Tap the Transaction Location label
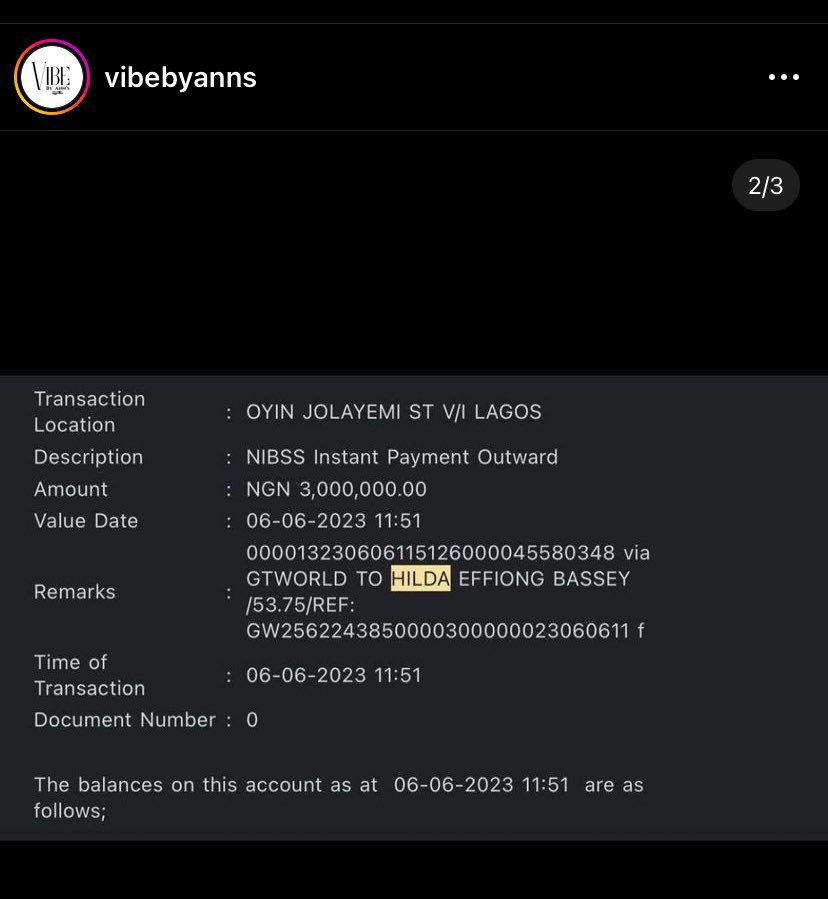The height and width of the screenshot is (899, 828). [x=89, y=412]
